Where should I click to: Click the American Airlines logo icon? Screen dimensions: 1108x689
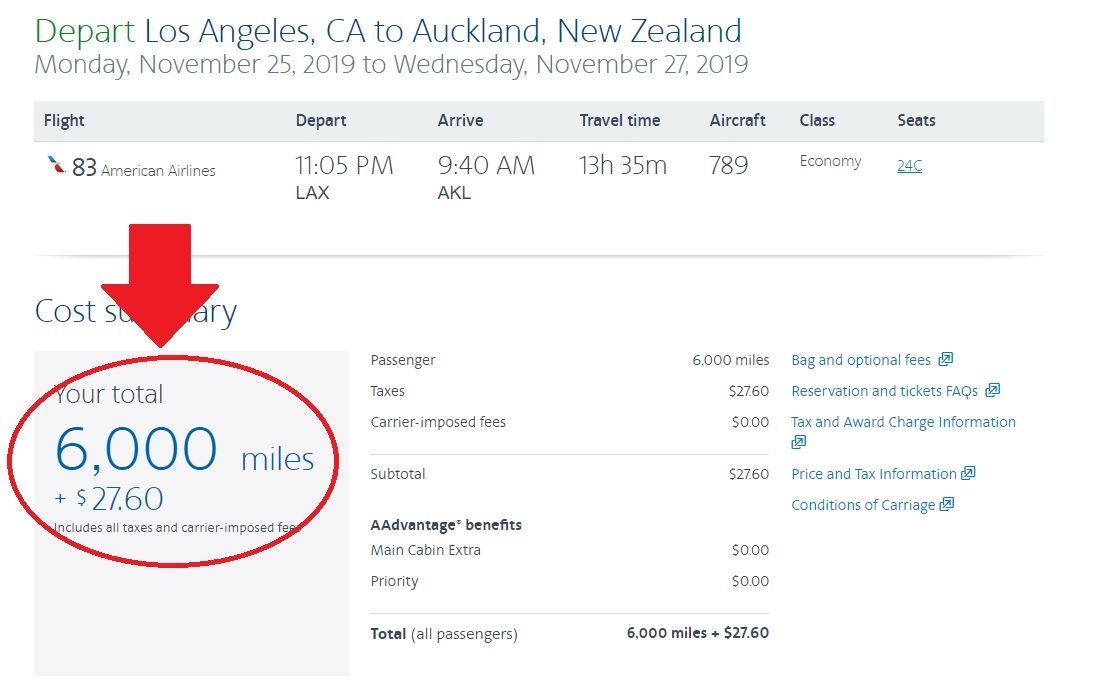point(56,165)
